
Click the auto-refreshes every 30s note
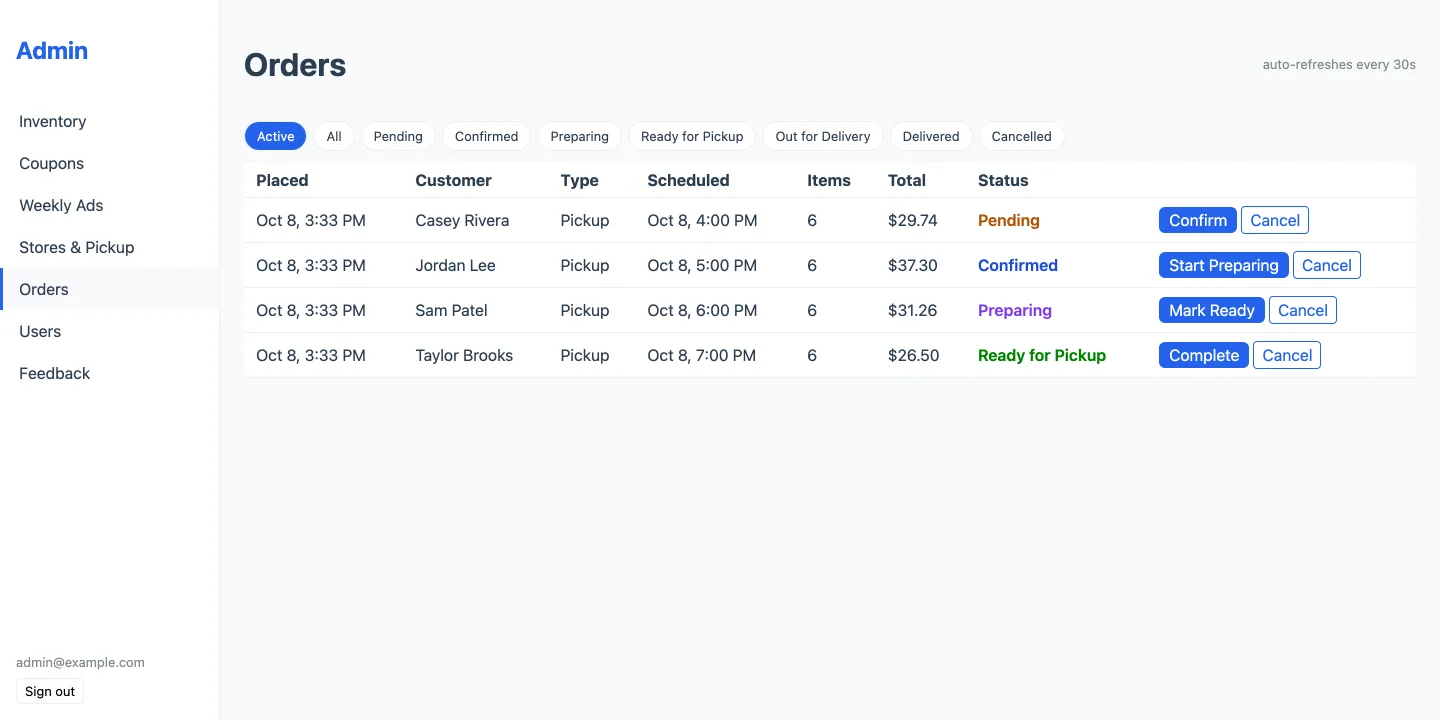click(x=1339, y=65)
